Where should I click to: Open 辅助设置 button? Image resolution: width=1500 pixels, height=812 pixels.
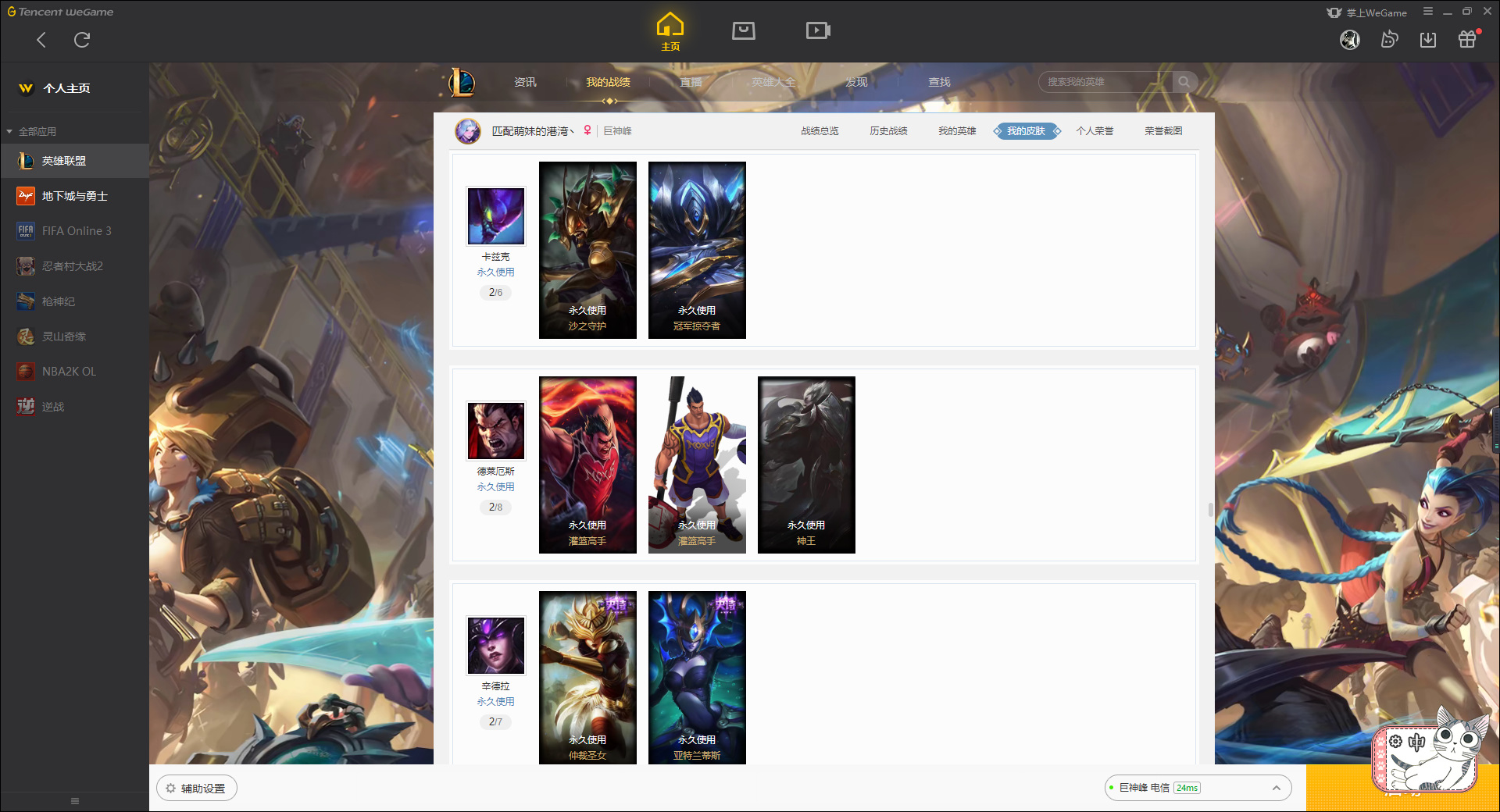197,789
